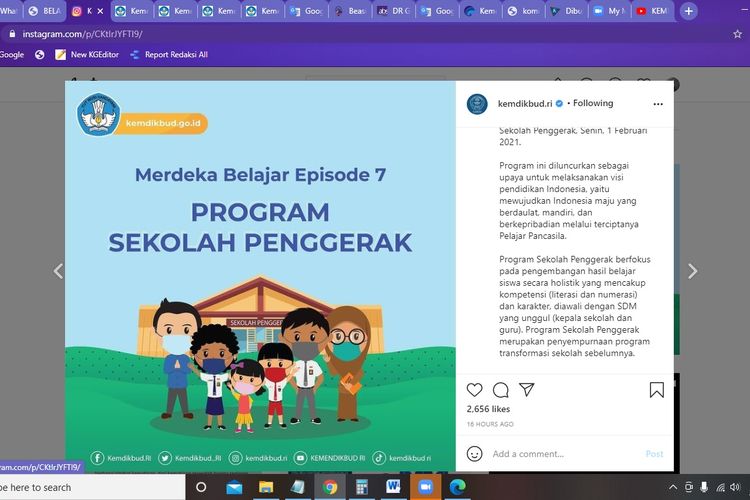Click the Add a comment field

click(560, 454)
